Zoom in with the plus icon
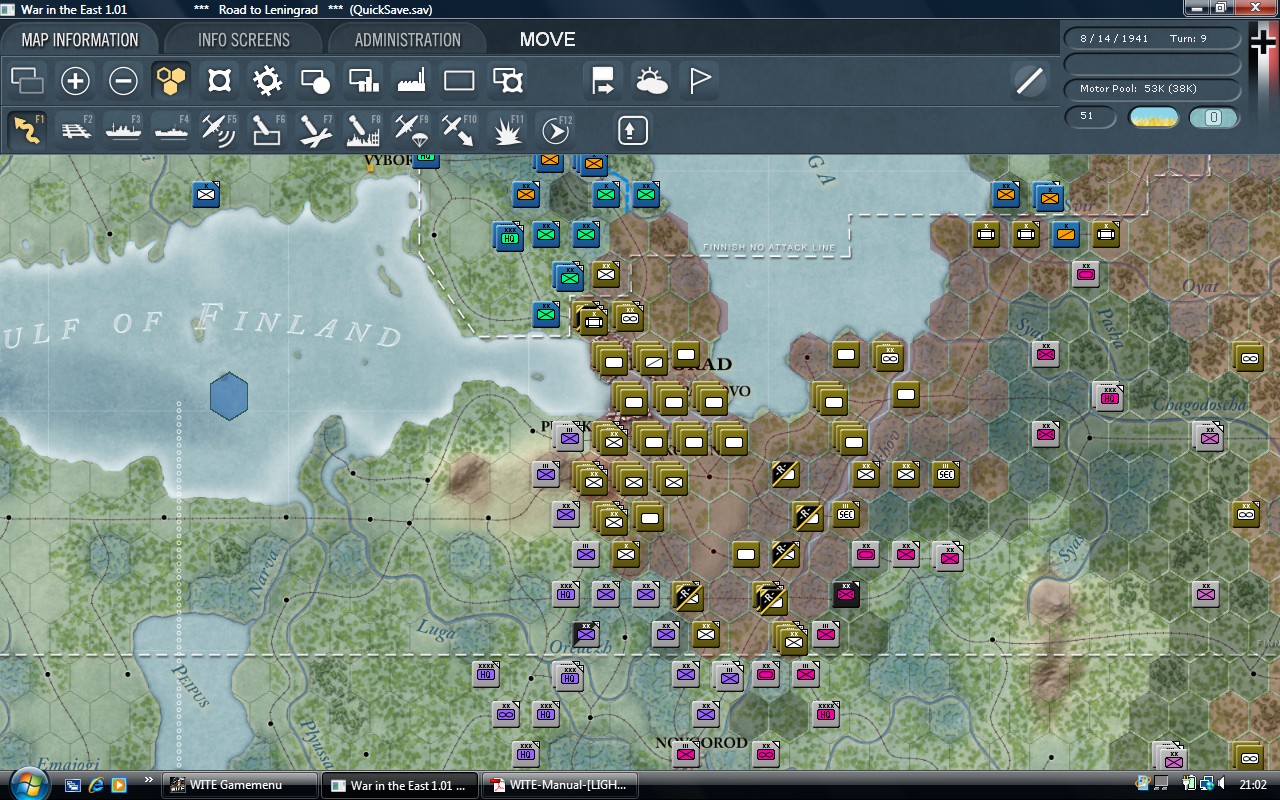Viewport: 1280px width, 800px height. tap(75, 81)
